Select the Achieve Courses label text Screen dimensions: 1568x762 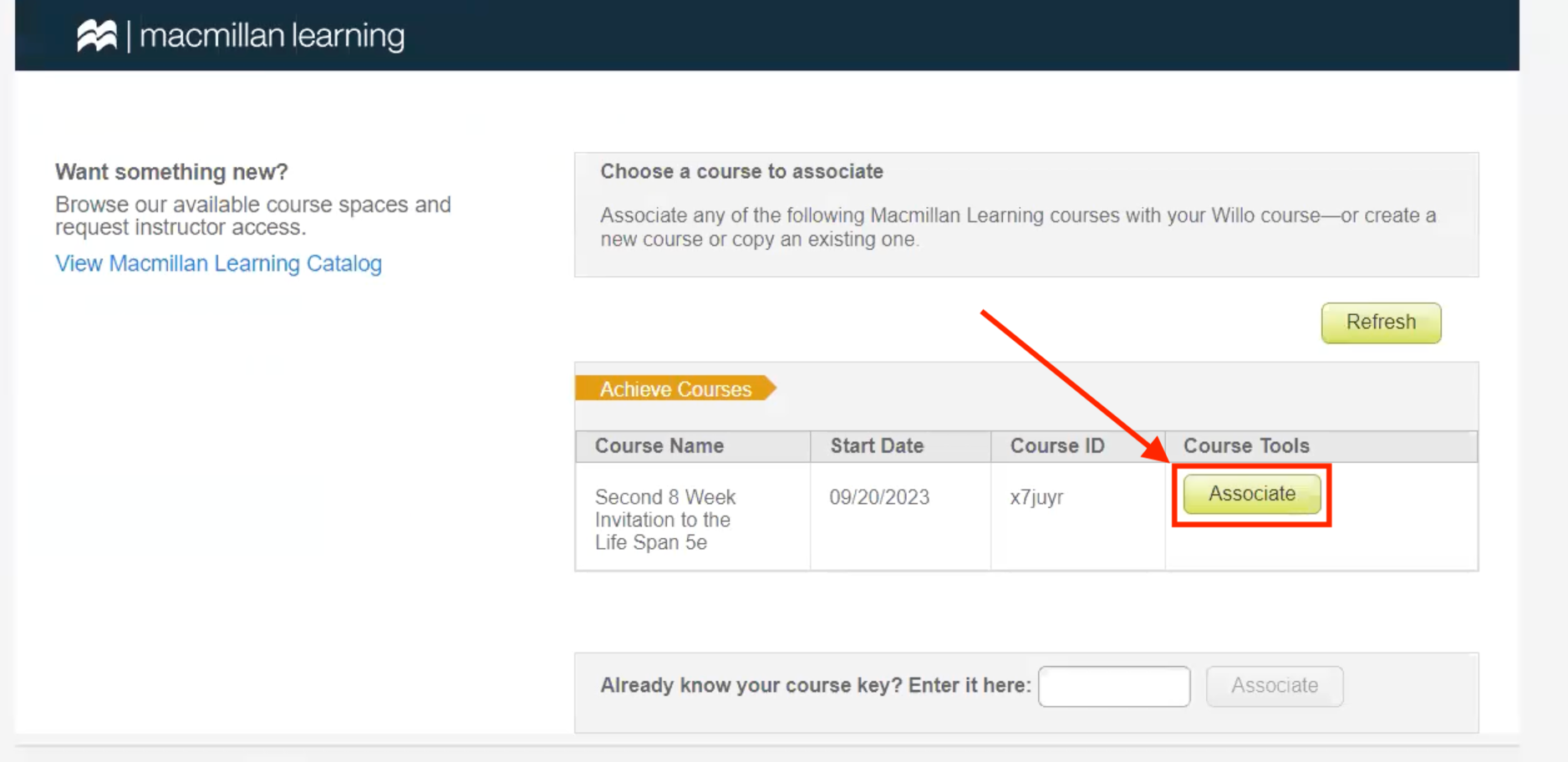(x=674, y=389)
